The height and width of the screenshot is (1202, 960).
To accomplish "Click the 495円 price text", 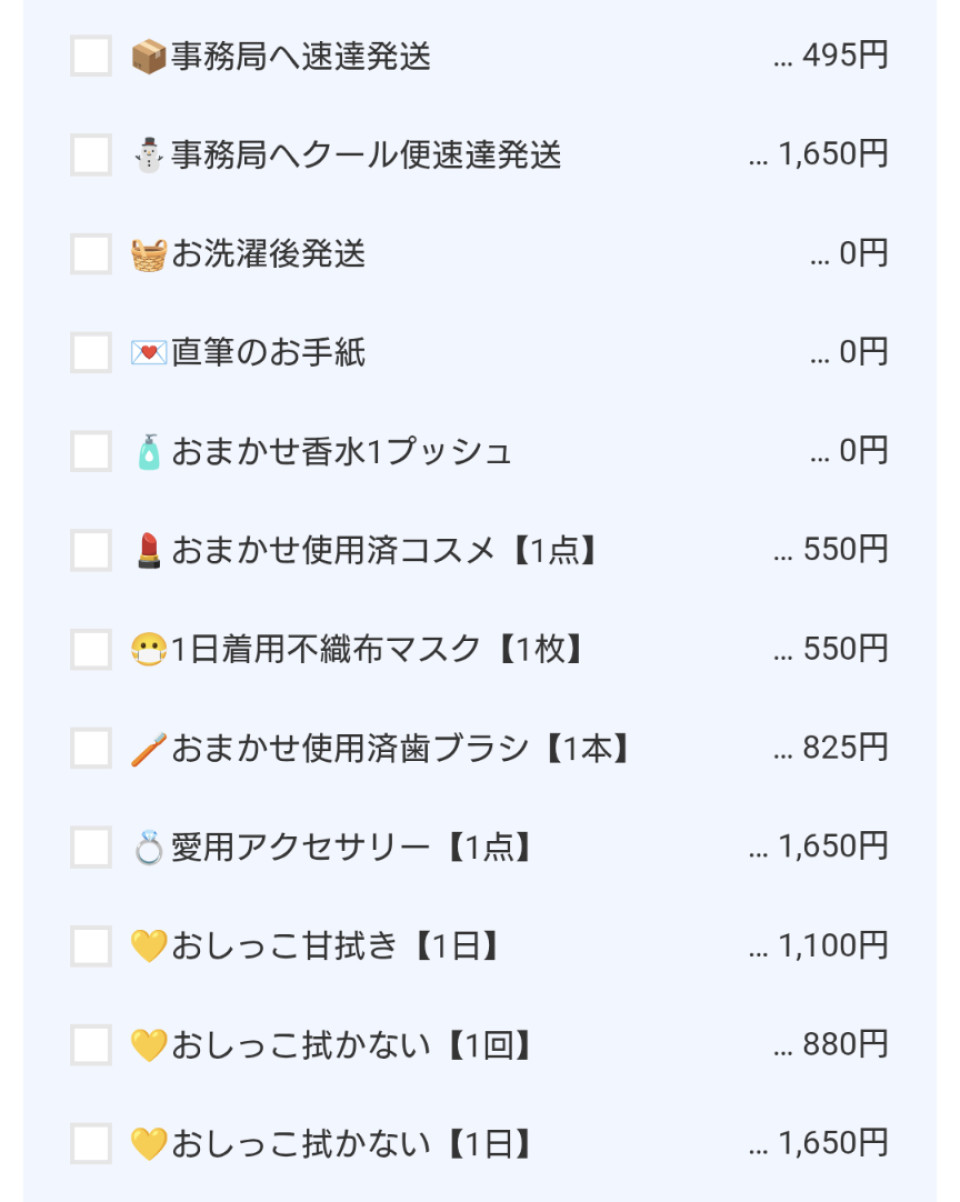I will (x=845, y=57).
